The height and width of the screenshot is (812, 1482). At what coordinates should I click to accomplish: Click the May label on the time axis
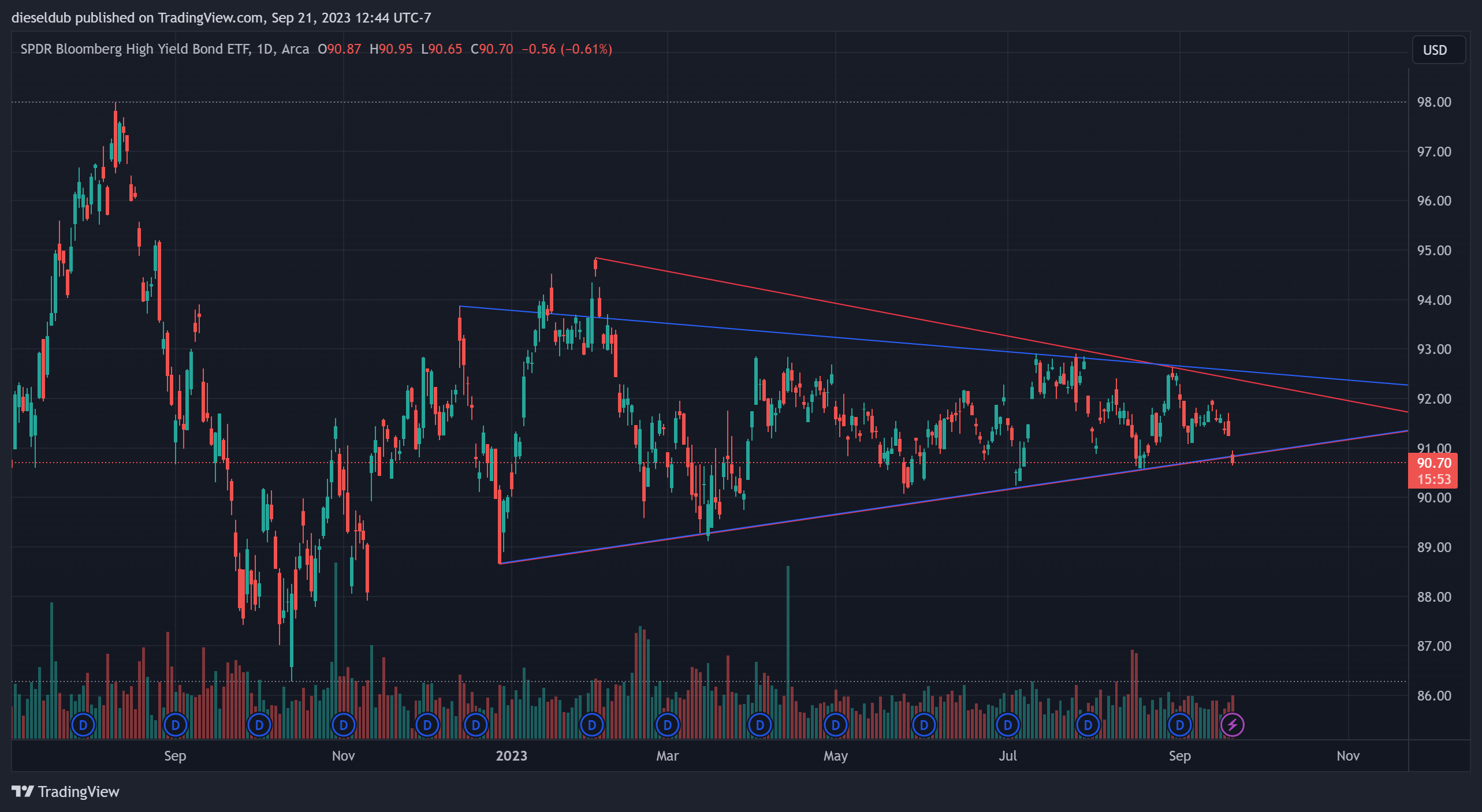click(836, 756)
